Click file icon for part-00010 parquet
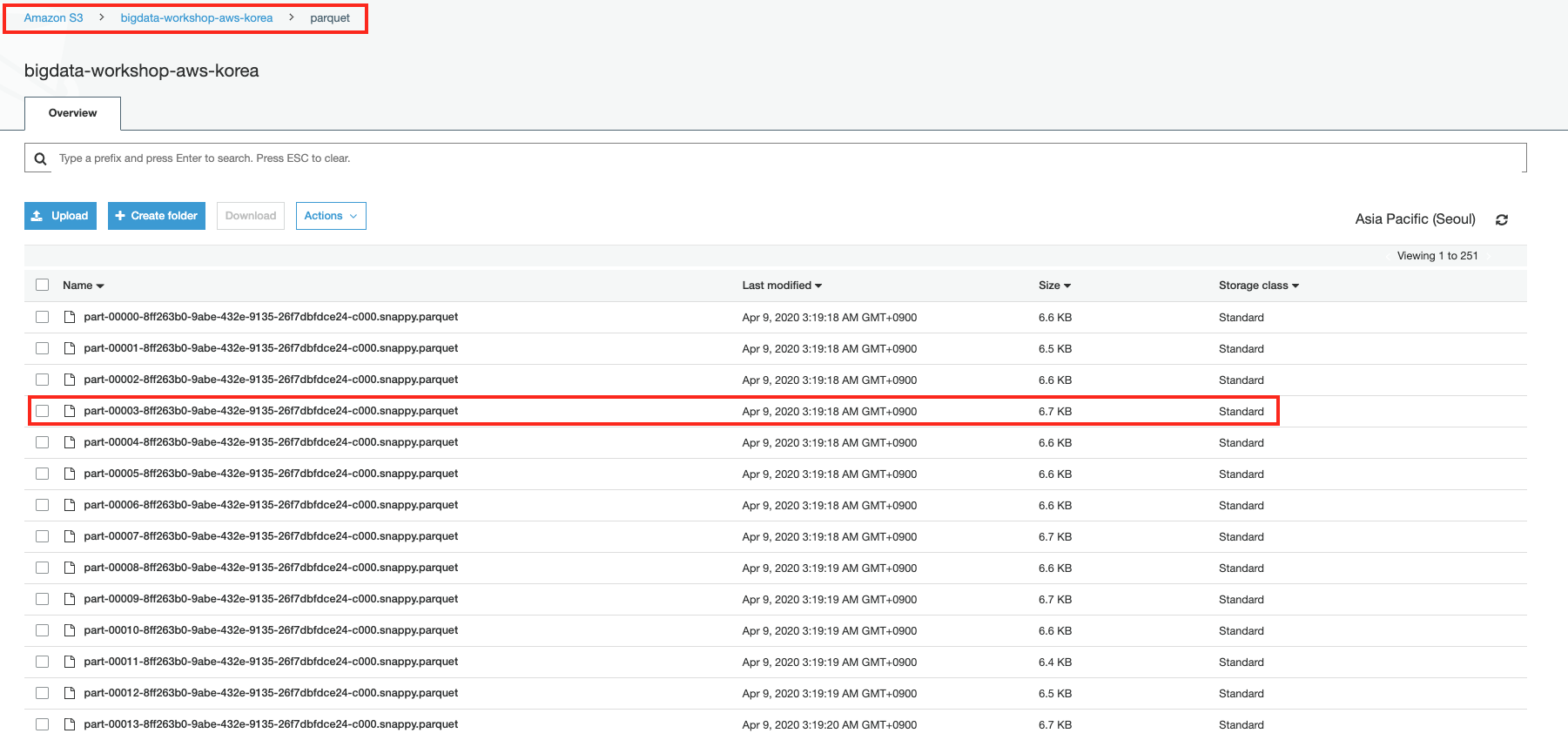Image resolution: width=1568 pixels, height=740 pixels. pos(70,630)
